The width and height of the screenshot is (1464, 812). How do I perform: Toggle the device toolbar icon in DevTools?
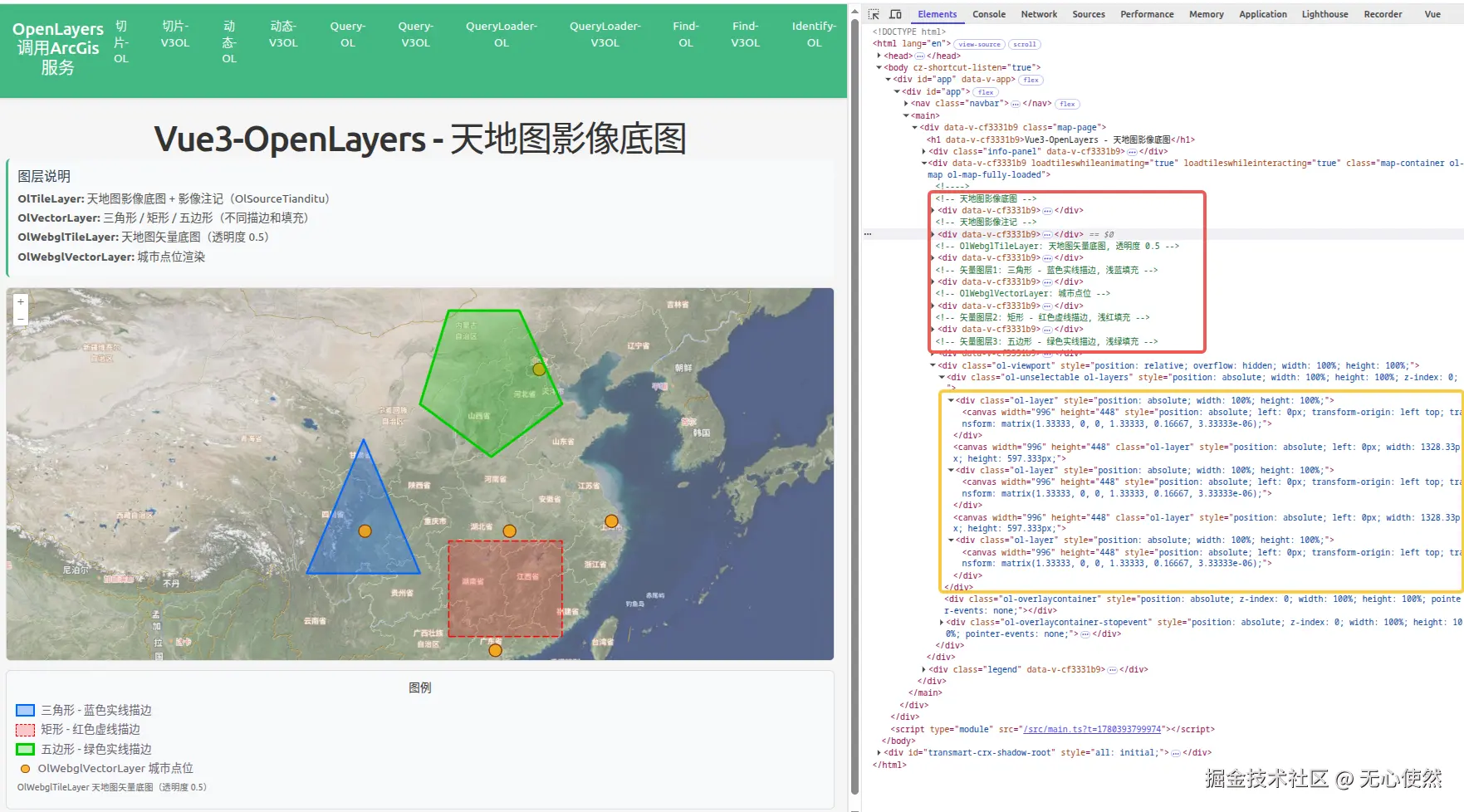point(895,14)
